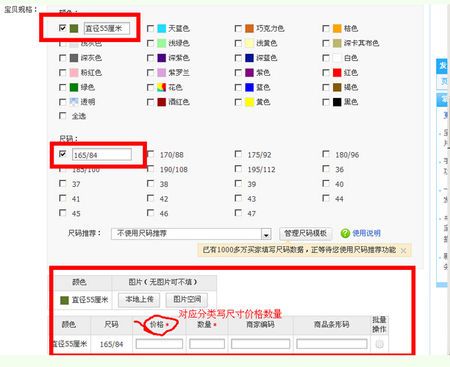The width and height of the screenshot is (450, 367).
Task: Check the 170/88 size checkbox
Action: [x=151, y=154]
